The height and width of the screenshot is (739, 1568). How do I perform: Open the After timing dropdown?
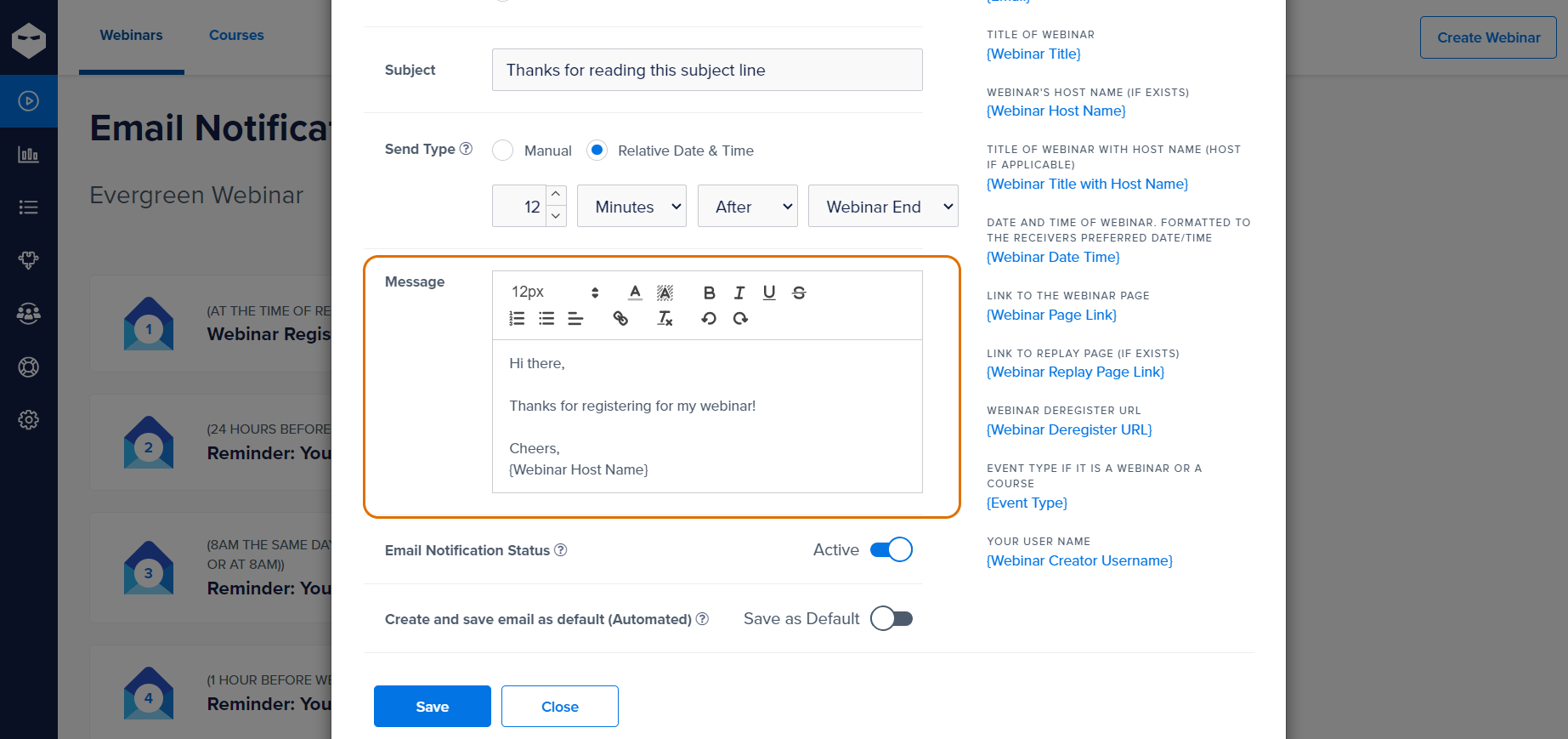748,206
